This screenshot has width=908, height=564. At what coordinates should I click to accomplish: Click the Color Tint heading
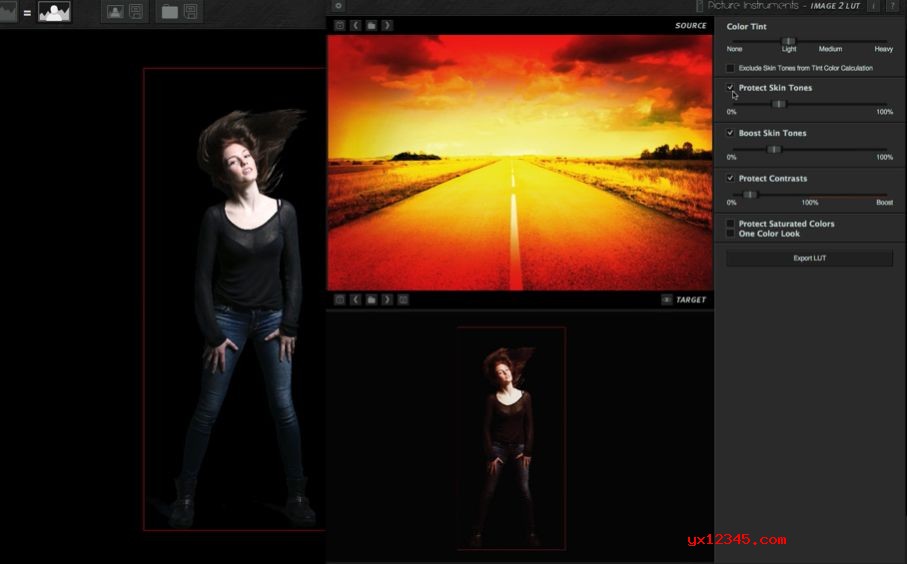point(746,27)
